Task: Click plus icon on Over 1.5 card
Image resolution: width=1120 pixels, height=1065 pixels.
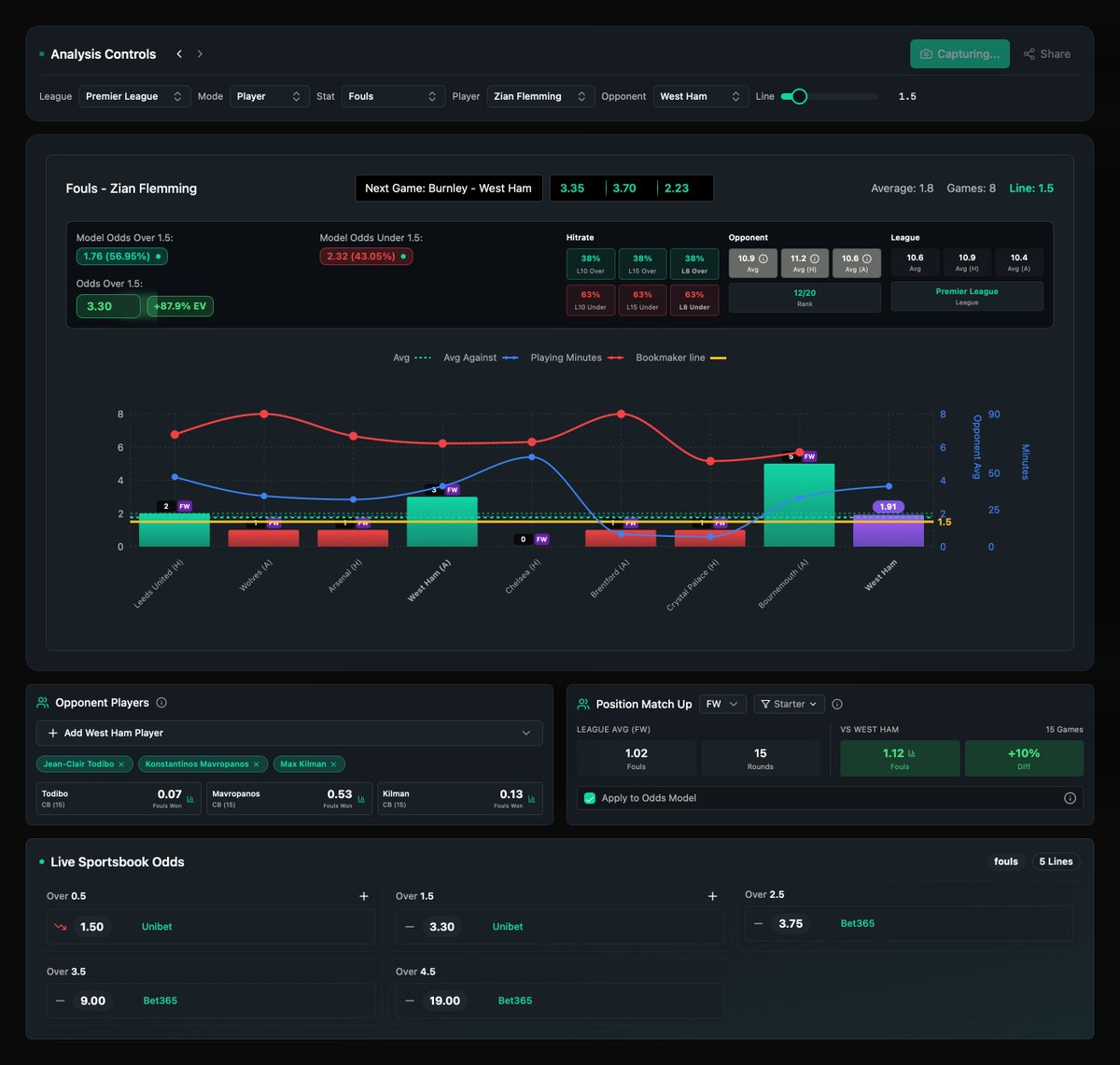Action: pos(712,896)
